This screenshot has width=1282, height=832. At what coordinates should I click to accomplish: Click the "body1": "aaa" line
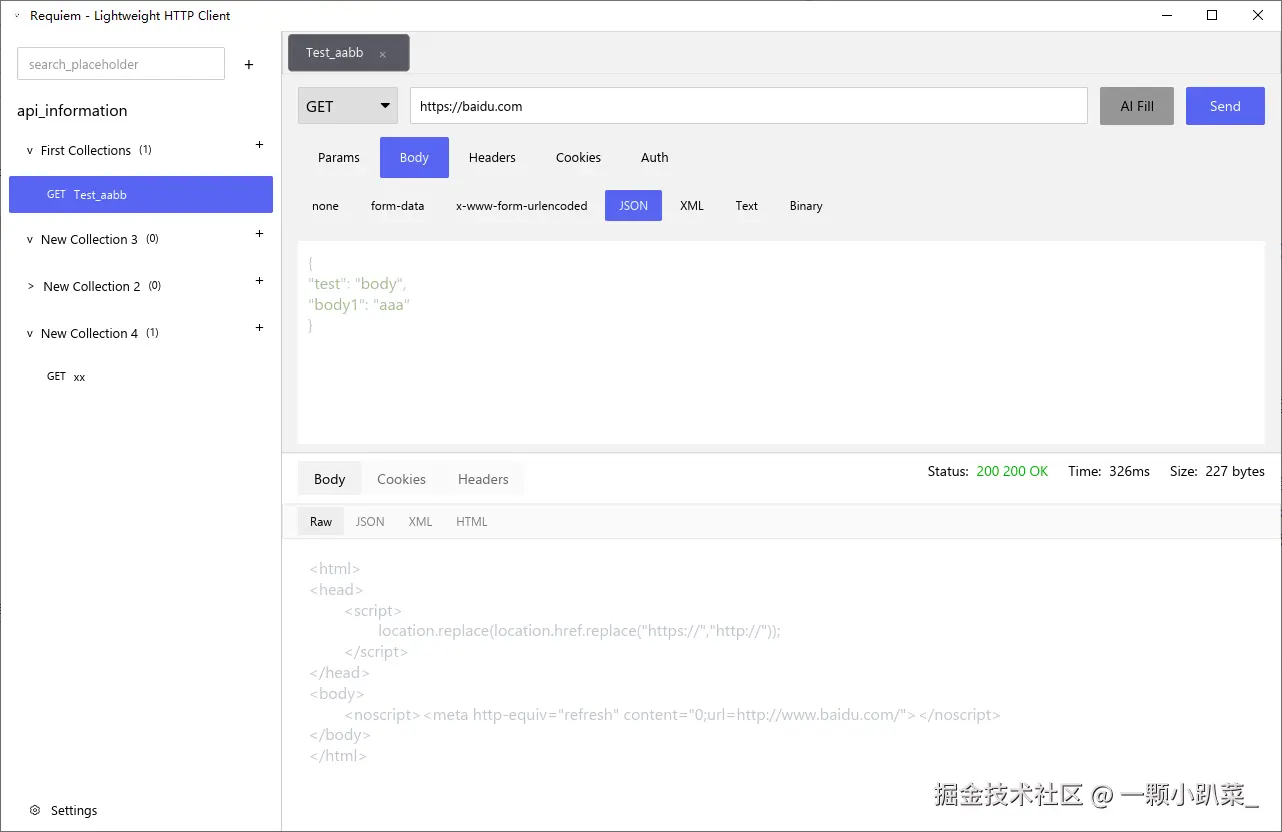[359, 305]
